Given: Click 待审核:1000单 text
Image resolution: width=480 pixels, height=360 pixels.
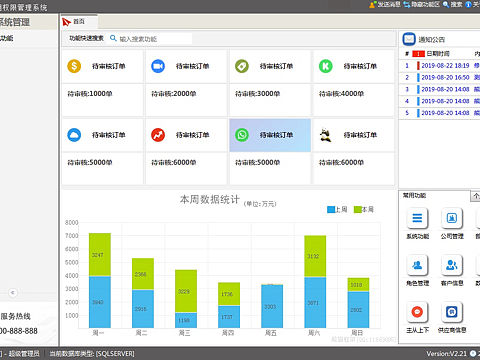Looking at the screenshot, I should [x=90, y=94].
